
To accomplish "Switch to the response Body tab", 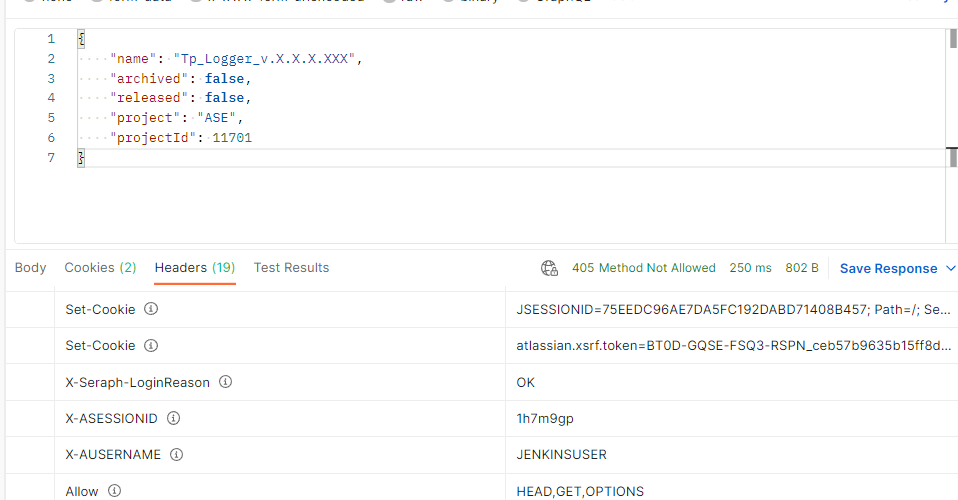I will (x=31, y=268).
